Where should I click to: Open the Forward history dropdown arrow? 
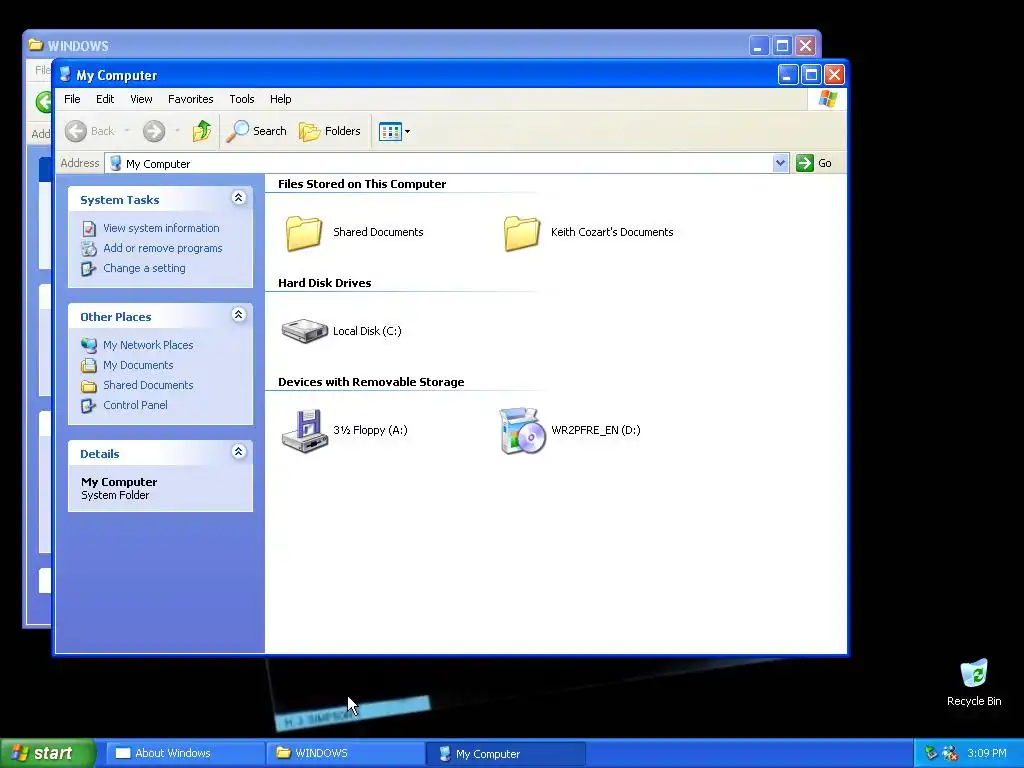pos(177,131)
